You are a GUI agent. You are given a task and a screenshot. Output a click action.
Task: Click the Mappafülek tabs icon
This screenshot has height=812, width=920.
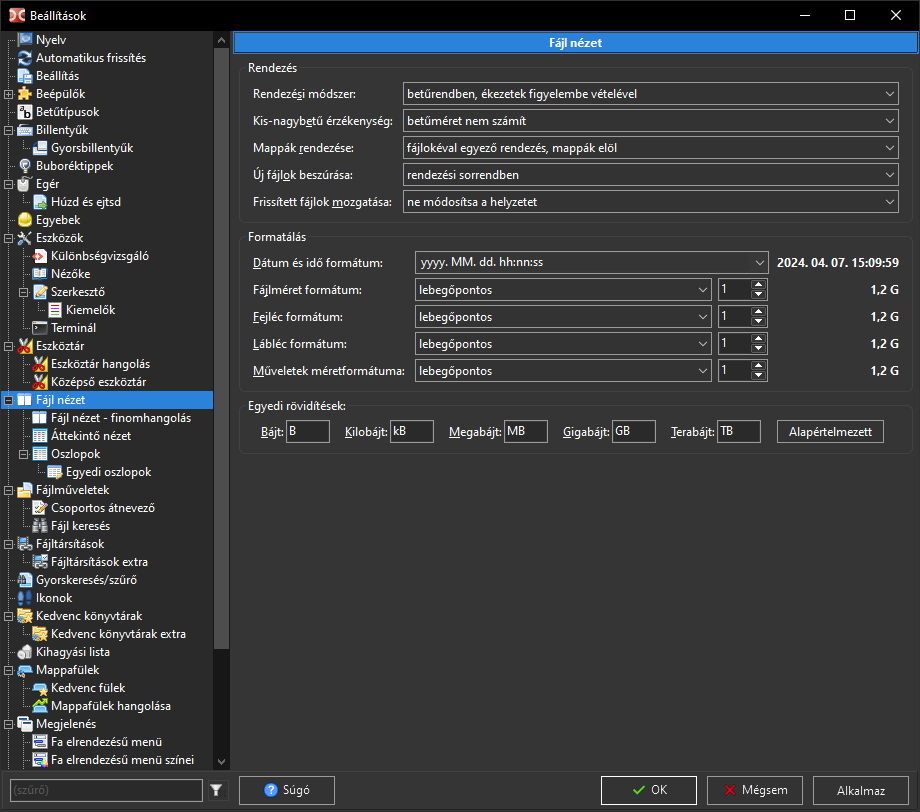pos(25,670)
